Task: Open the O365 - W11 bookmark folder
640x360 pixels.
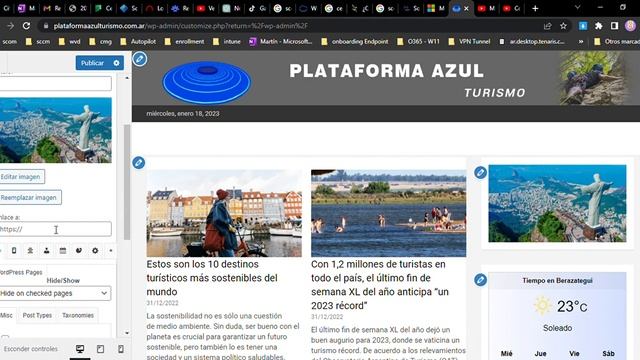Action: click(418, 41)
